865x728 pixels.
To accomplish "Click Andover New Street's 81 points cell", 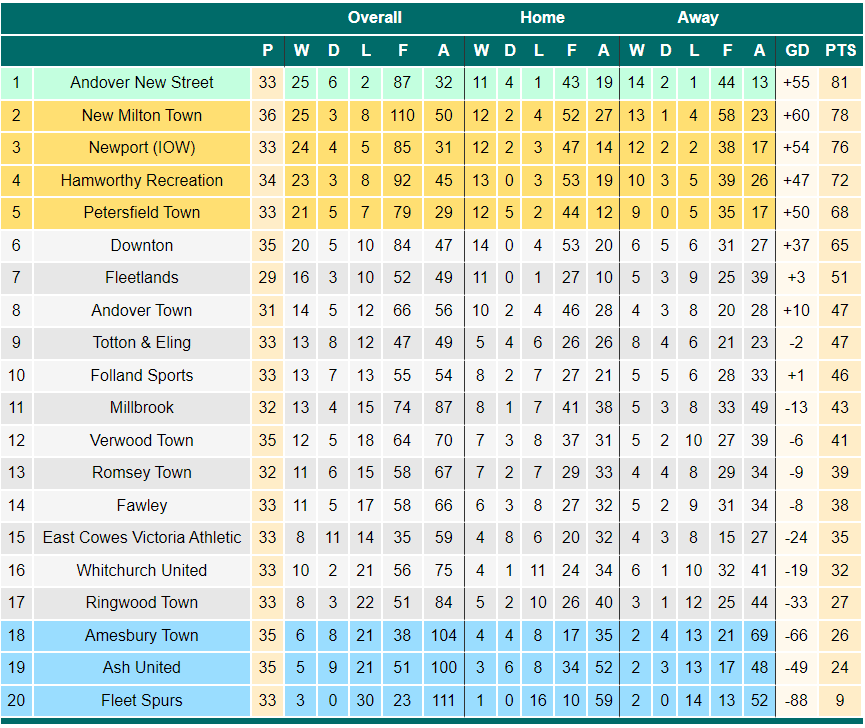I will 840,83.
